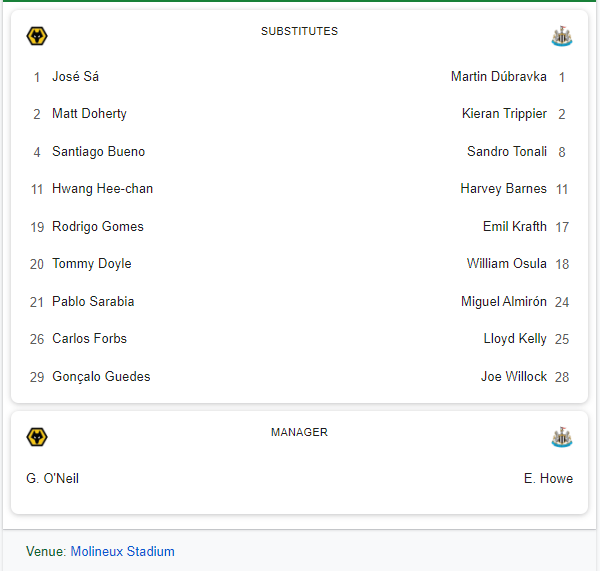The width and height of the screenshot is (600, 571).
Task: Select Tommy Doyle in the substitutes list
Action: [x=92, y=264]
